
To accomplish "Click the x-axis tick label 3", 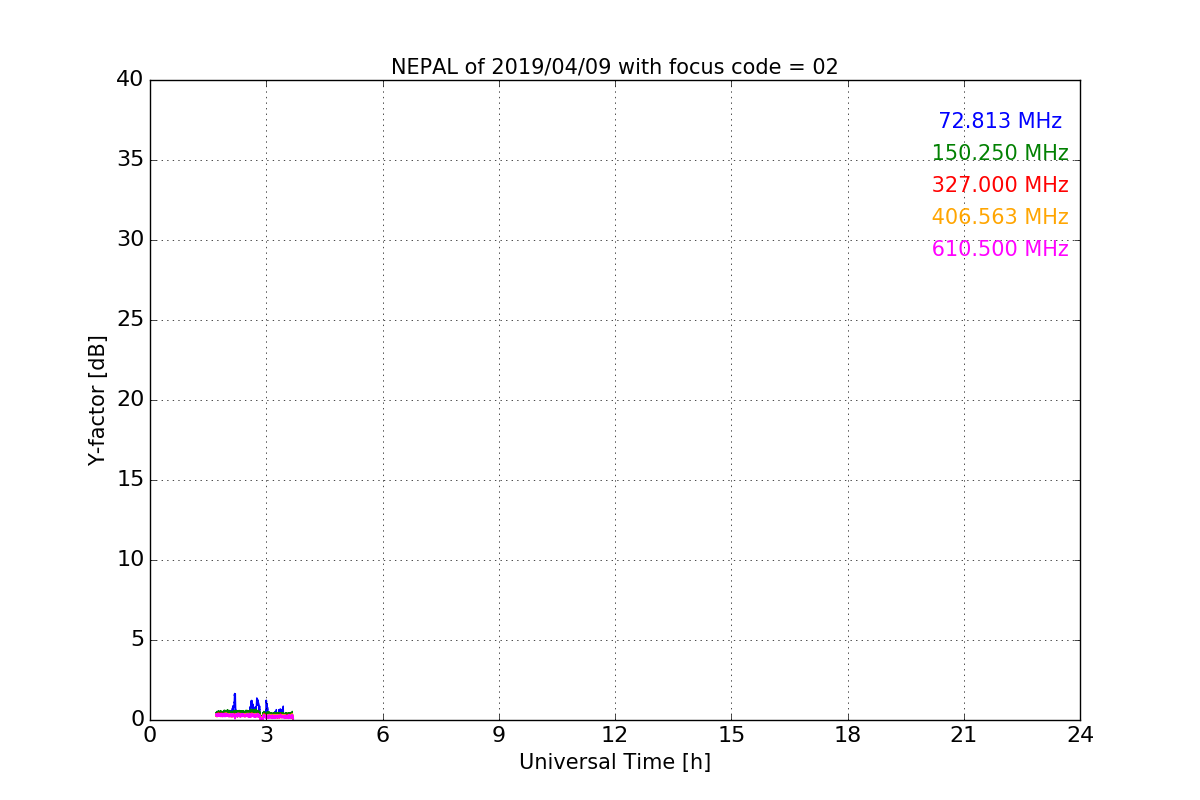I will point(266,735).
